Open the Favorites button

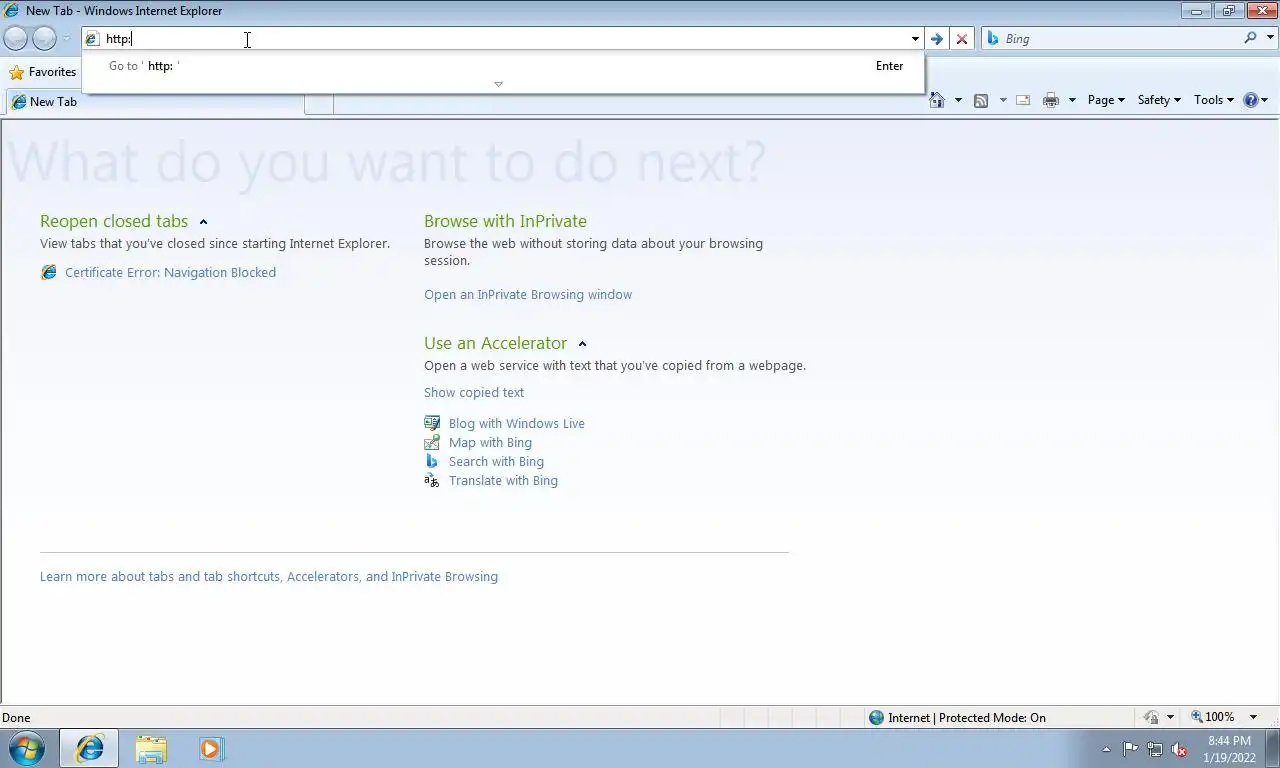(43, 72)
